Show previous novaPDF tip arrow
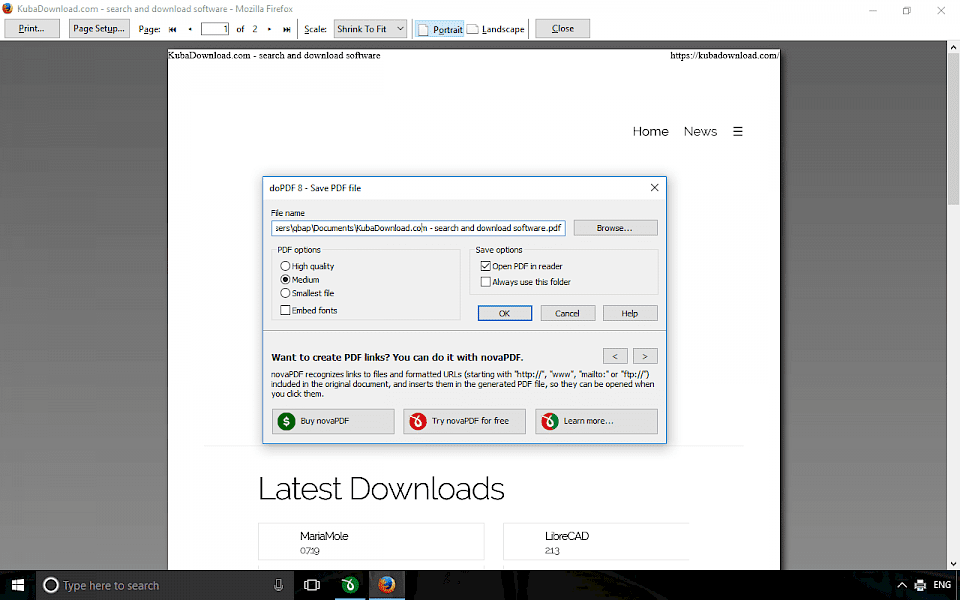960x600 pixels. point(615,356)
